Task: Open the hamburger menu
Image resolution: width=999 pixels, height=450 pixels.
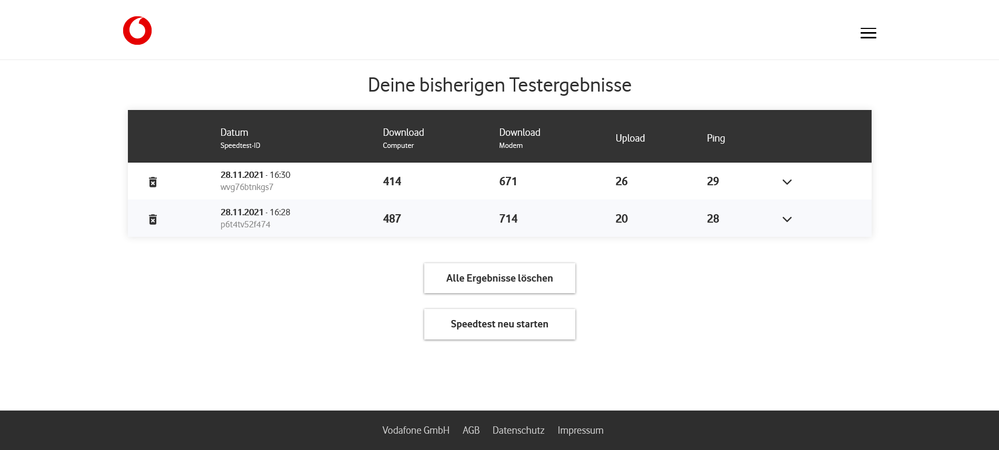Action: coord(868,33)
